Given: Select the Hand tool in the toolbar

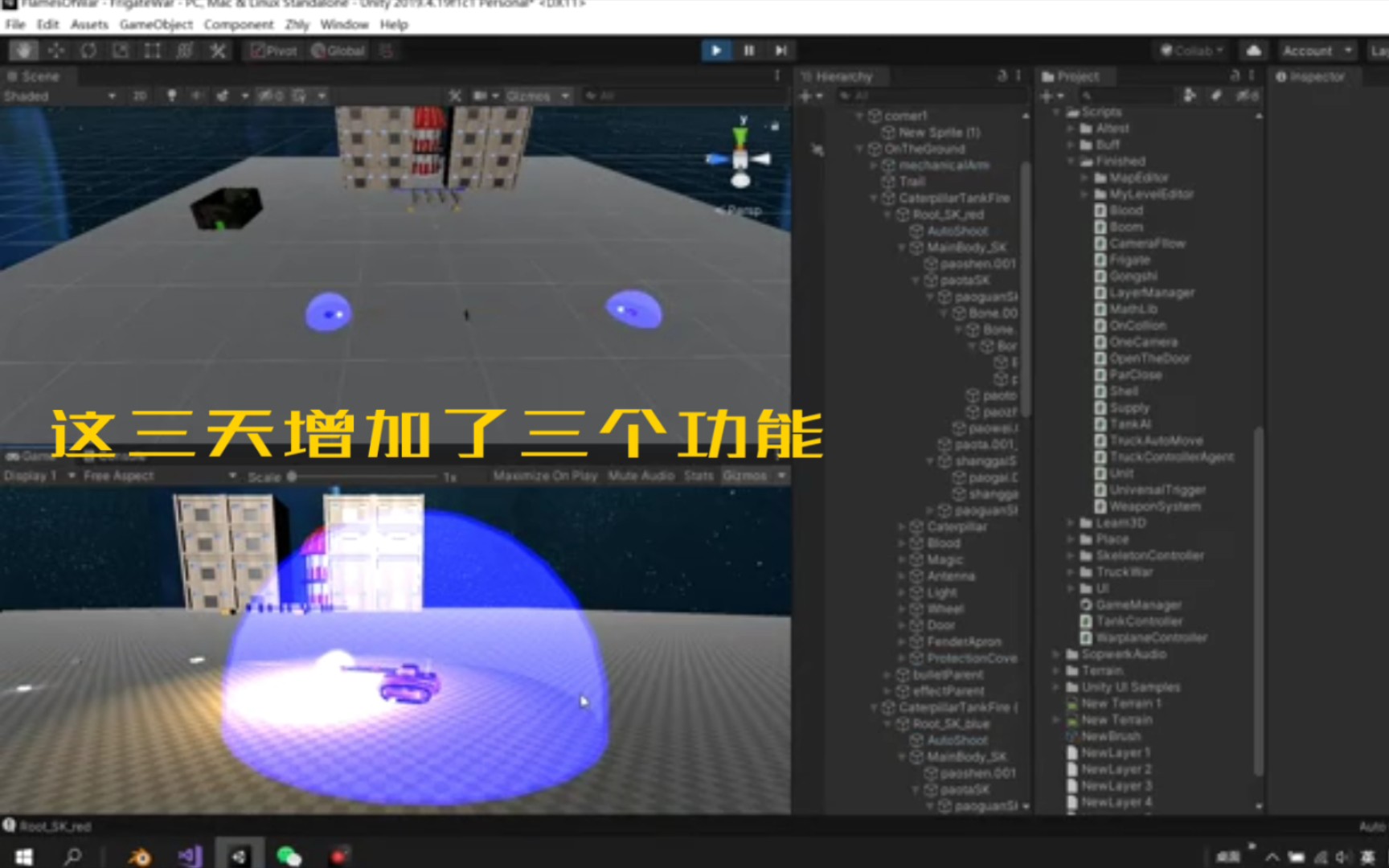Looking at the screenshot, I should pyautogui.click(x=23, y=50).
